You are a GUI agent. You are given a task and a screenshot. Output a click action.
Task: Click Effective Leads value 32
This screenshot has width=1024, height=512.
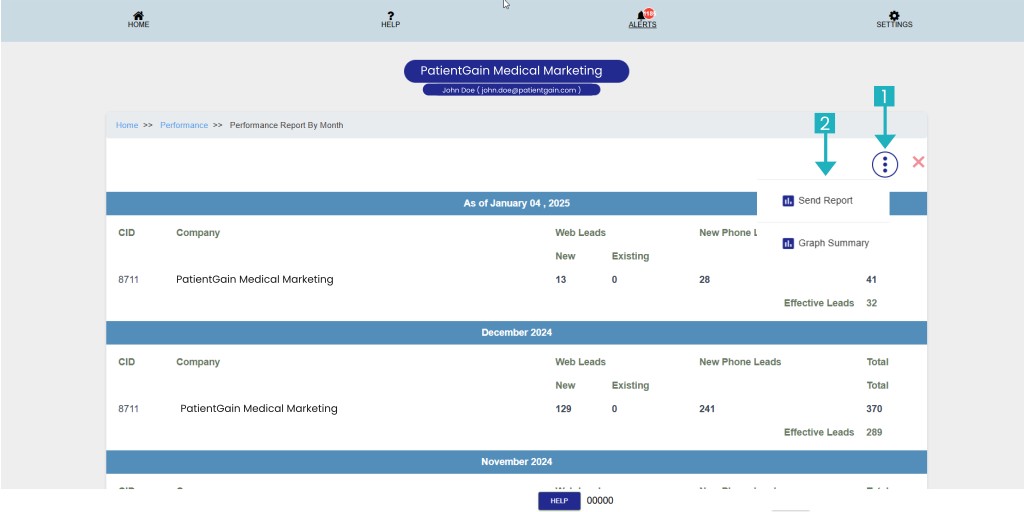coord(871,303)
